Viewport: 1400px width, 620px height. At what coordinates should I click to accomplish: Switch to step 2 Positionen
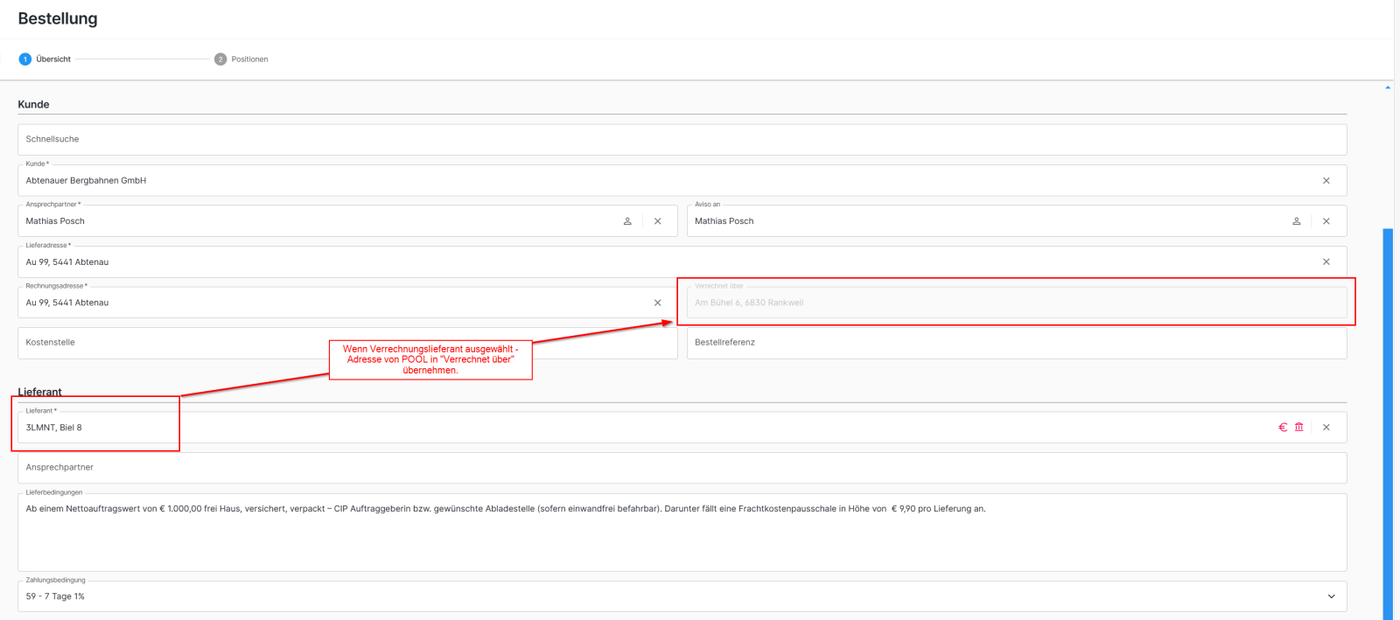tap(241, 59)
